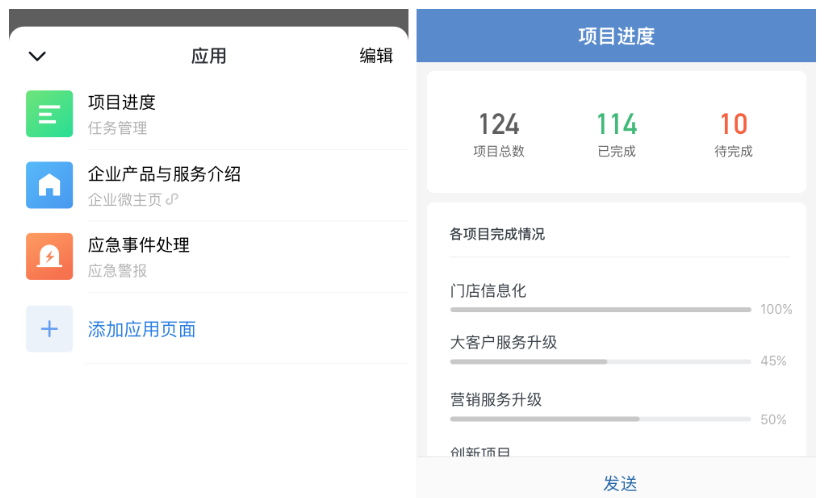Click the 门店信息化 100% progress bar
The image size is (824, 498).
[x=600, y=310]
